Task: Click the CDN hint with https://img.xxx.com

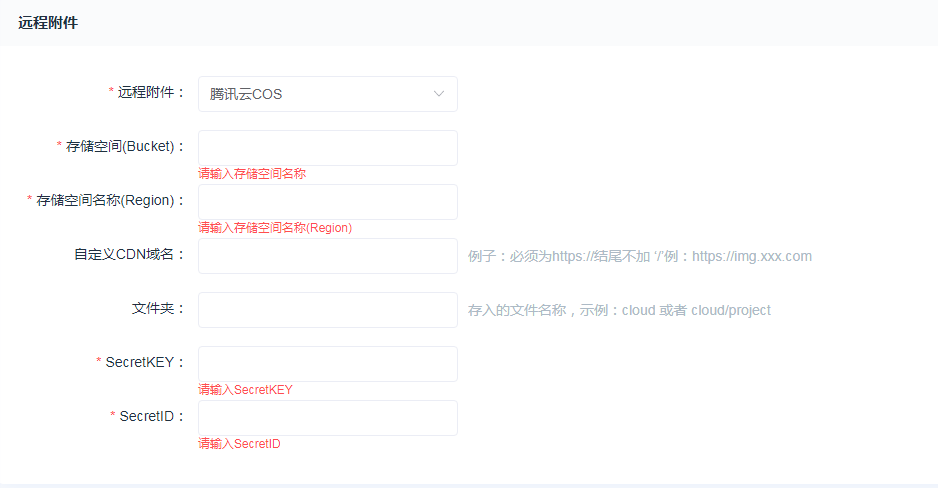Action: tap(639, 257)
